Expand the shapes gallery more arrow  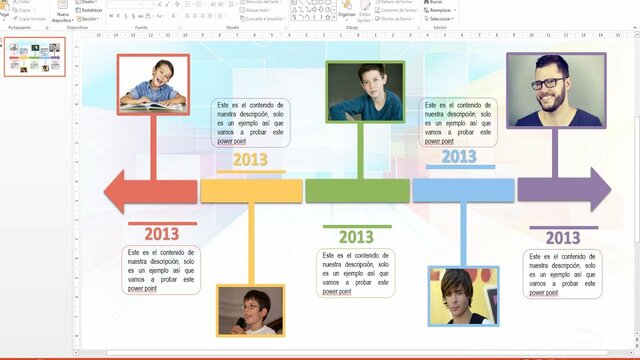334,18
